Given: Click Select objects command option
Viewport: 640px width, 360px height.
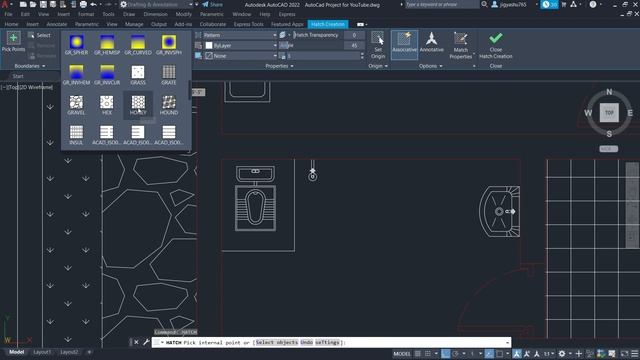Looking at the screenshot, I should [x=277, y=342].
